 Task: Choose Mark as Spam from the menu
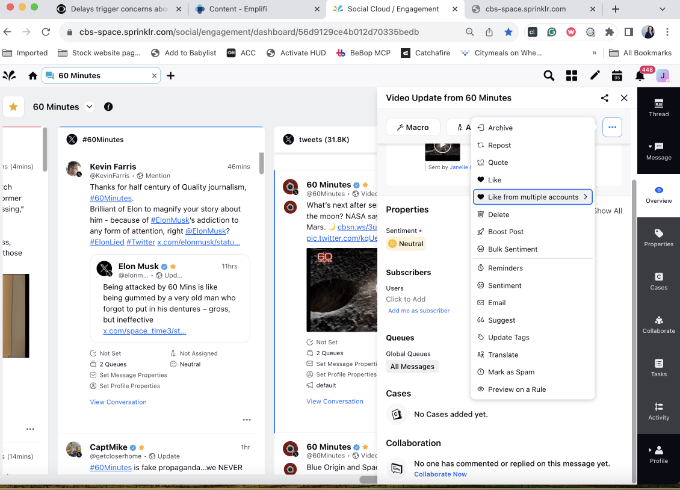coord(533,372)
